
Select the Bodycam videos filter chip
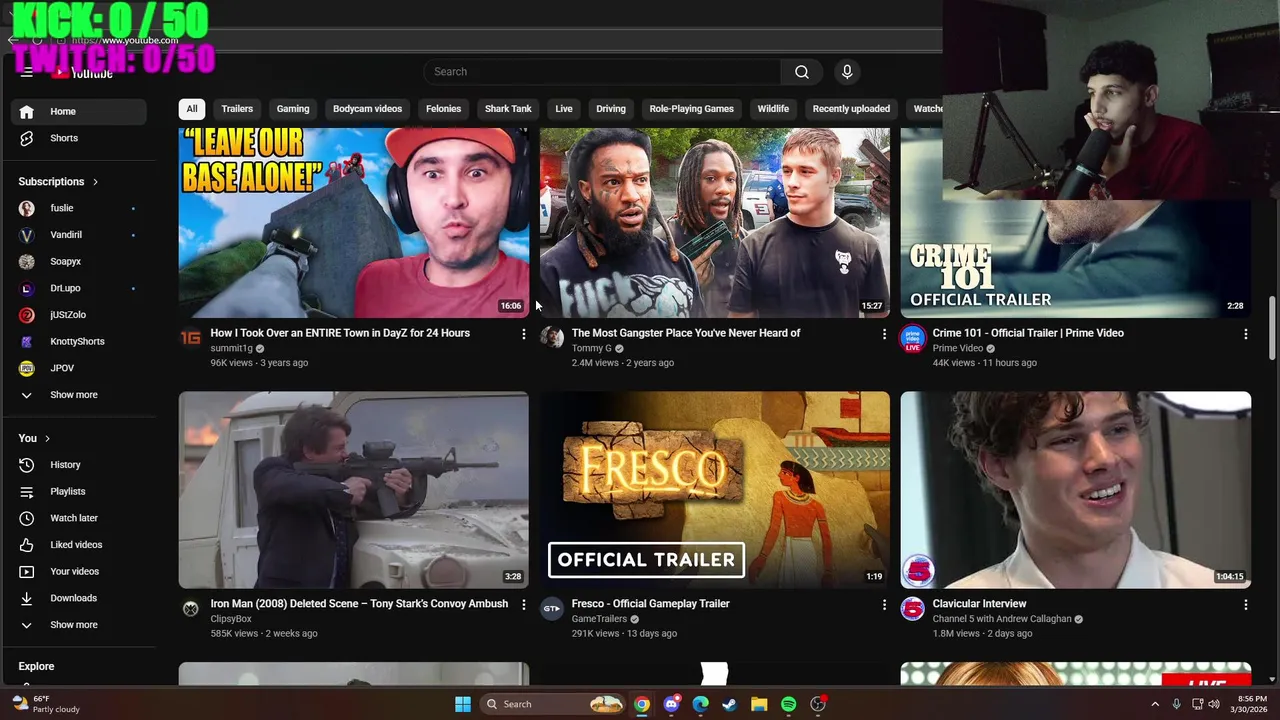tap(367, 109)
